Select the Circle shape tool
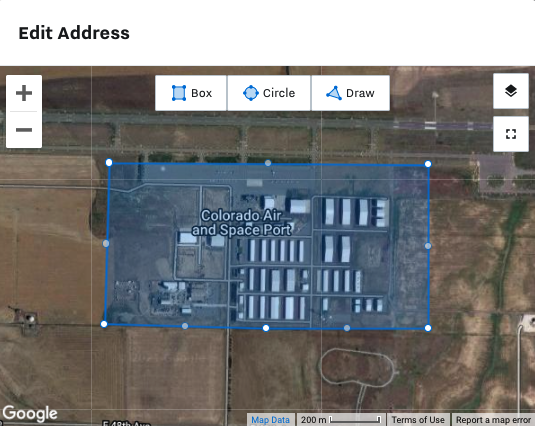Screen dimensions: 535x427 269,93
